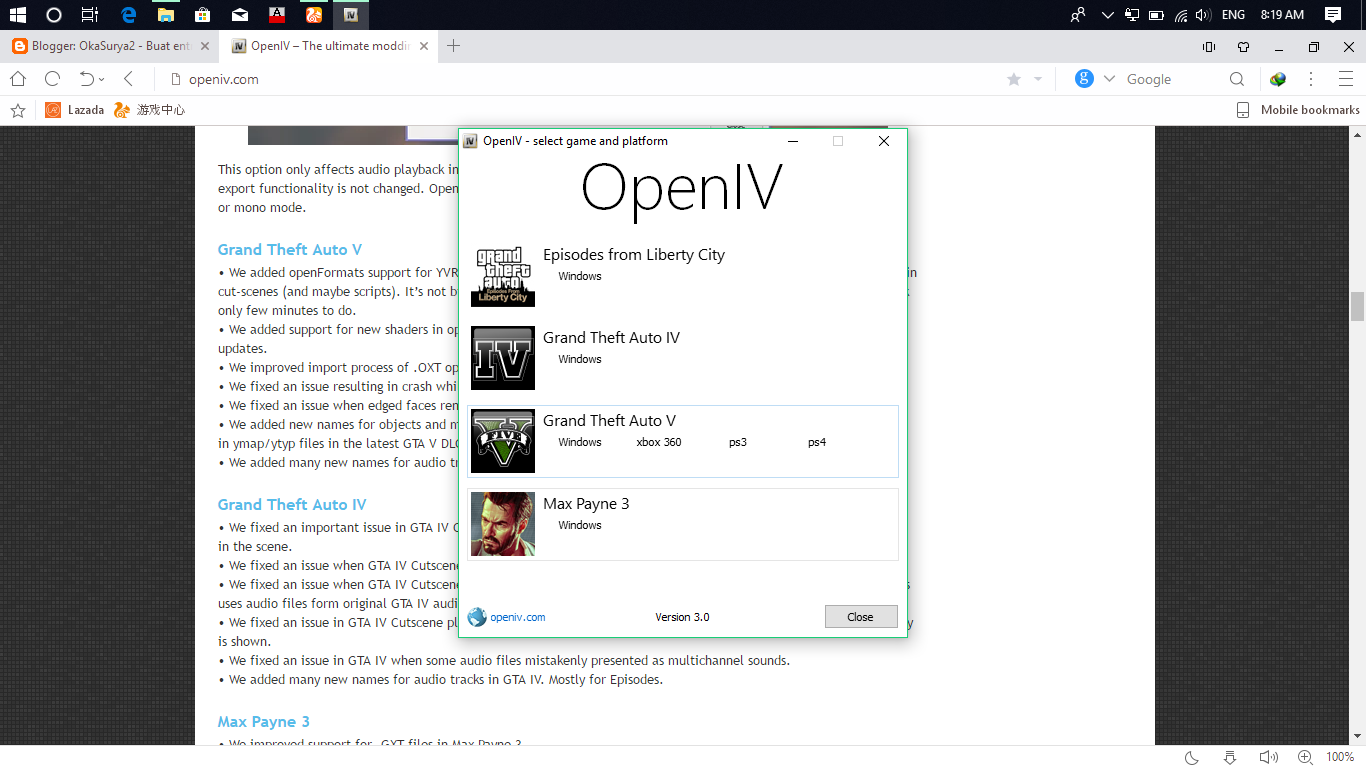The width and height of the screenshot is (1366, 768).
Task: Open openiv.com link in OpenIV dialog
Action: [x=518, y=617]
